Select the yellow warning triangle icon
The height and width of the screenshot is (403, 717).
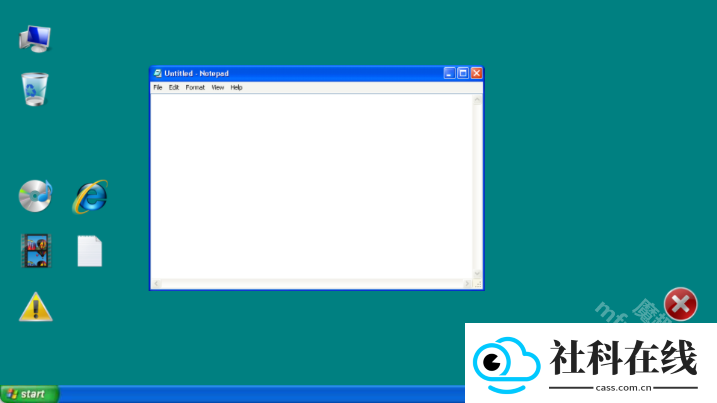[36, 307]
